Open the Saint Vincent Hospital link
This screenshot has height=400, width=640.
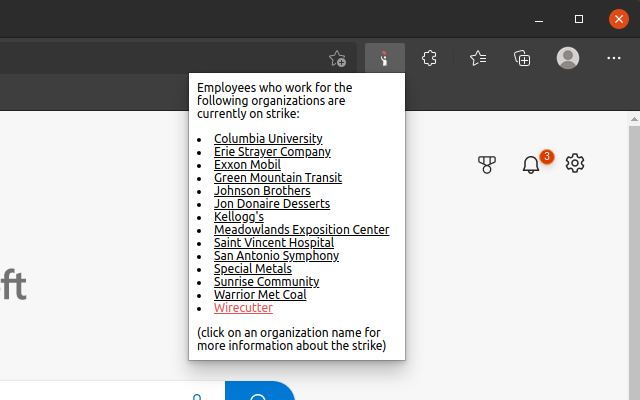pyautogui.click(x=274, y=243)
